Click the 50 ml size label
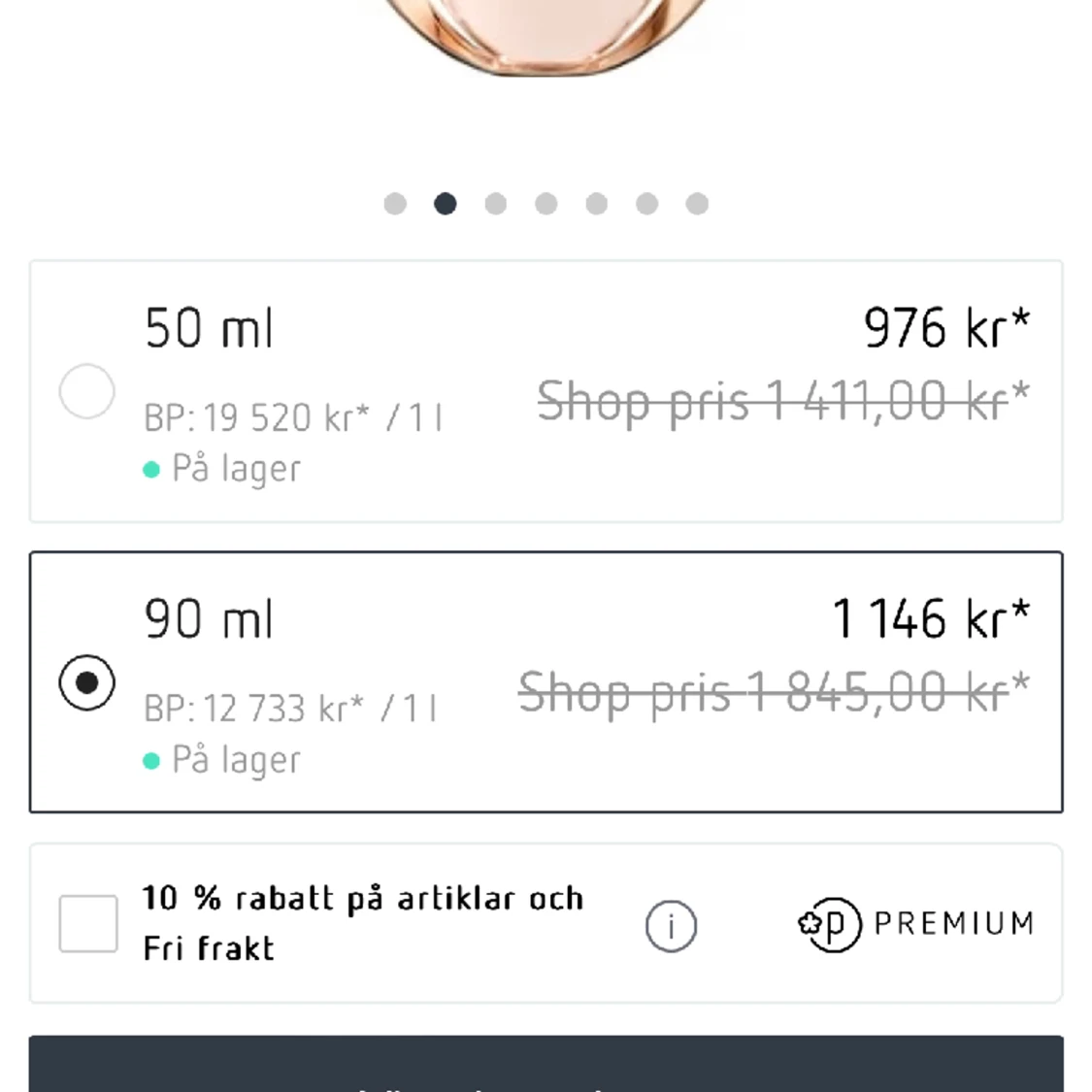Image resolution: width=1092 pixels, height=1092 pixels. pos(209,328)
